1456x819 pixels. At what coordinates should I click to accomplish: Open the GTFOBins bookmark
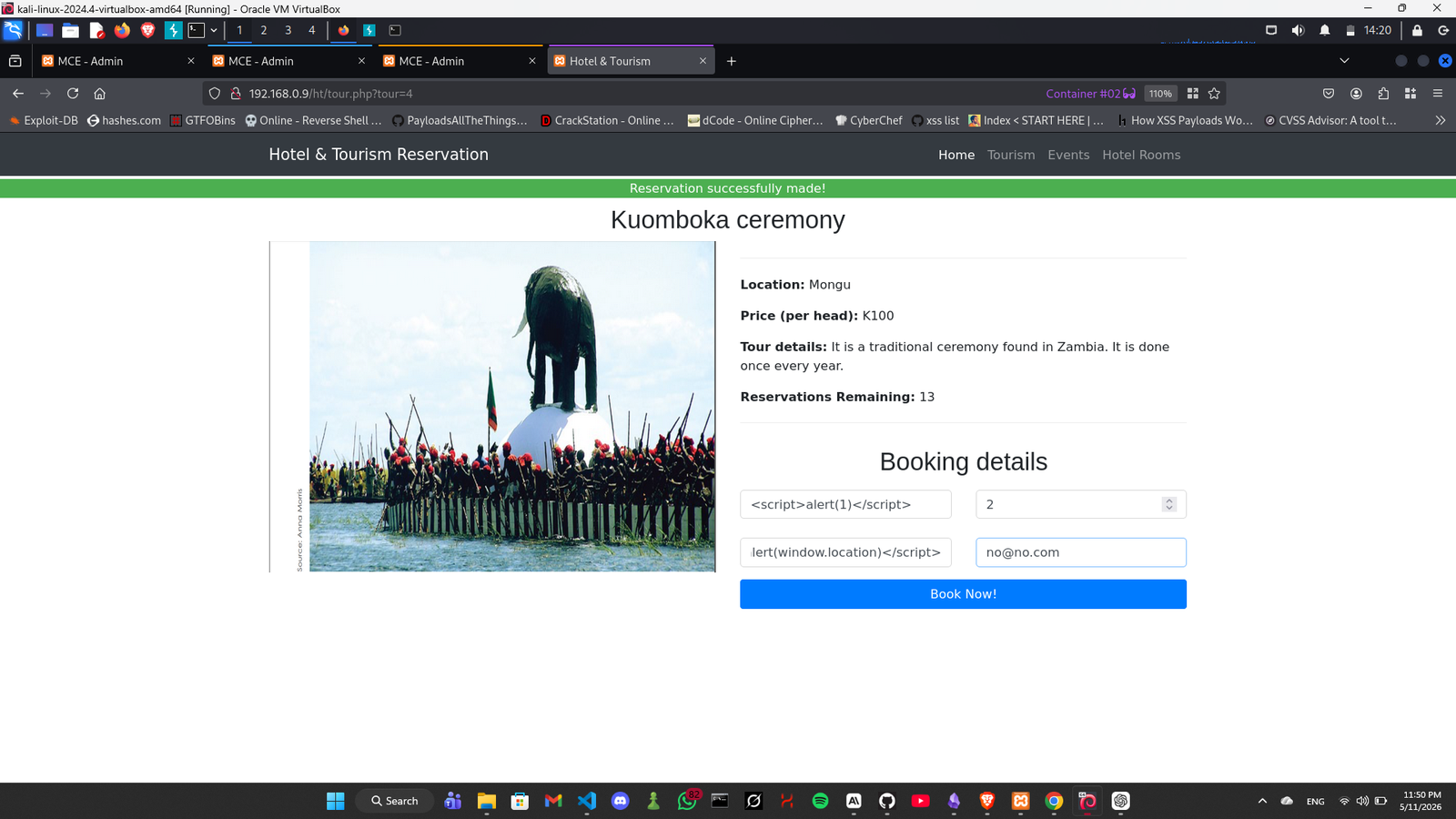[x=203, y=120]
